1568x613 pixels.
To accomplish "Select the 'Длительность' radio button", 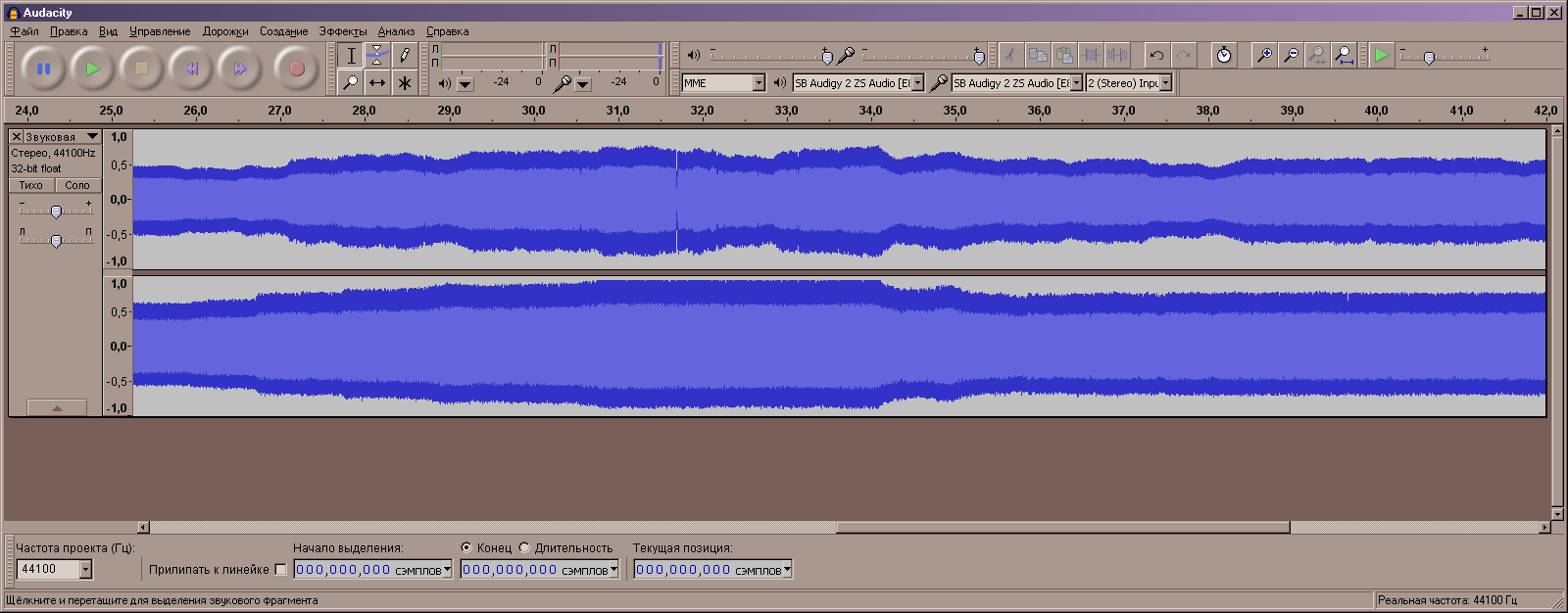I will pyautogui.click(x=524, y=548).
